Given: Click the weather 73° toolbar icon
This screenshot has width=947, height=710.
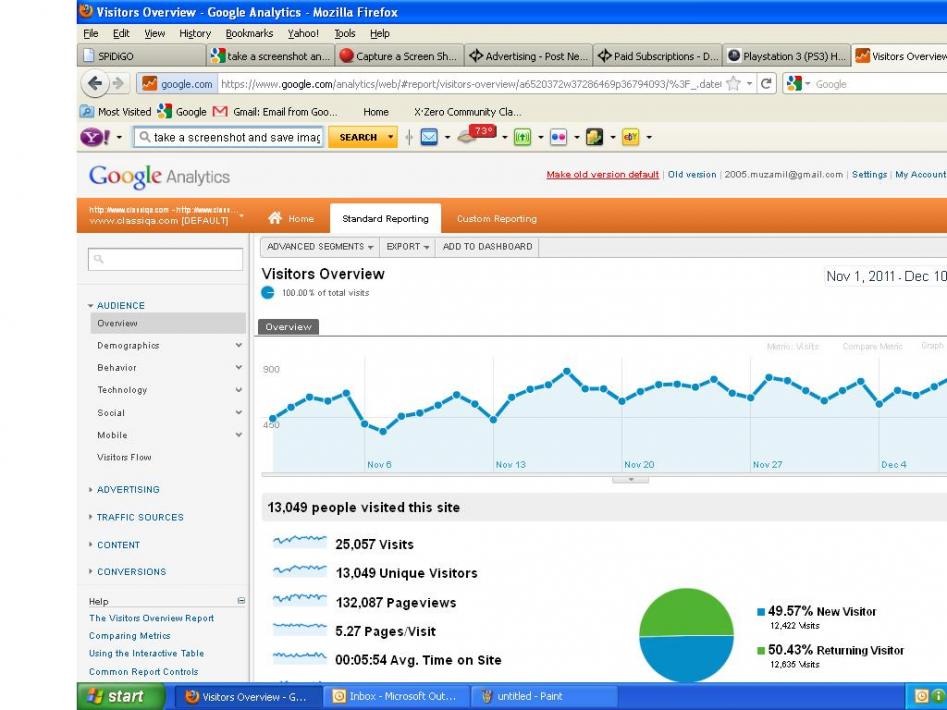Looking at the screenshot, I should (477, 134).
